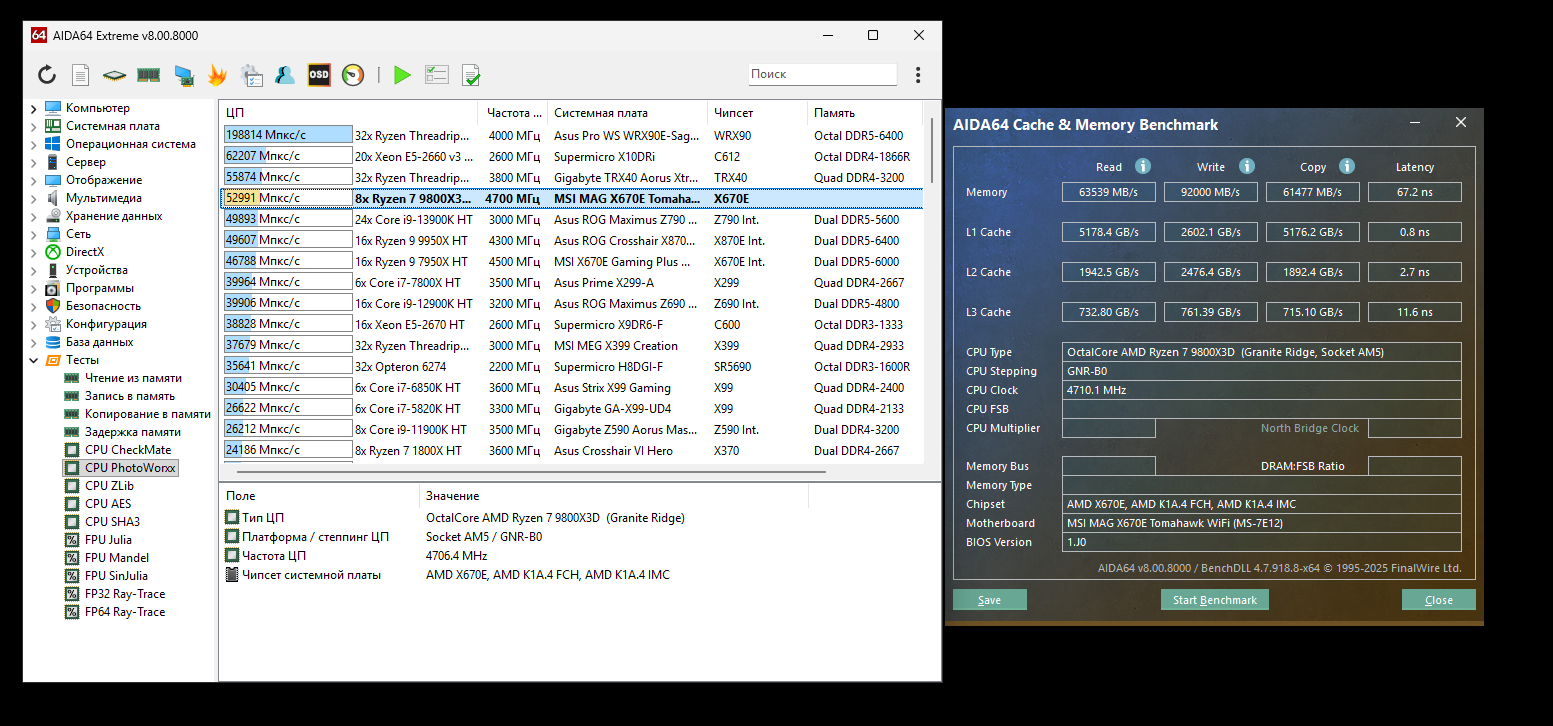Open the CPU chip toolbar icon
Screen dimensions: 1553x726
(x=114, y=75)
